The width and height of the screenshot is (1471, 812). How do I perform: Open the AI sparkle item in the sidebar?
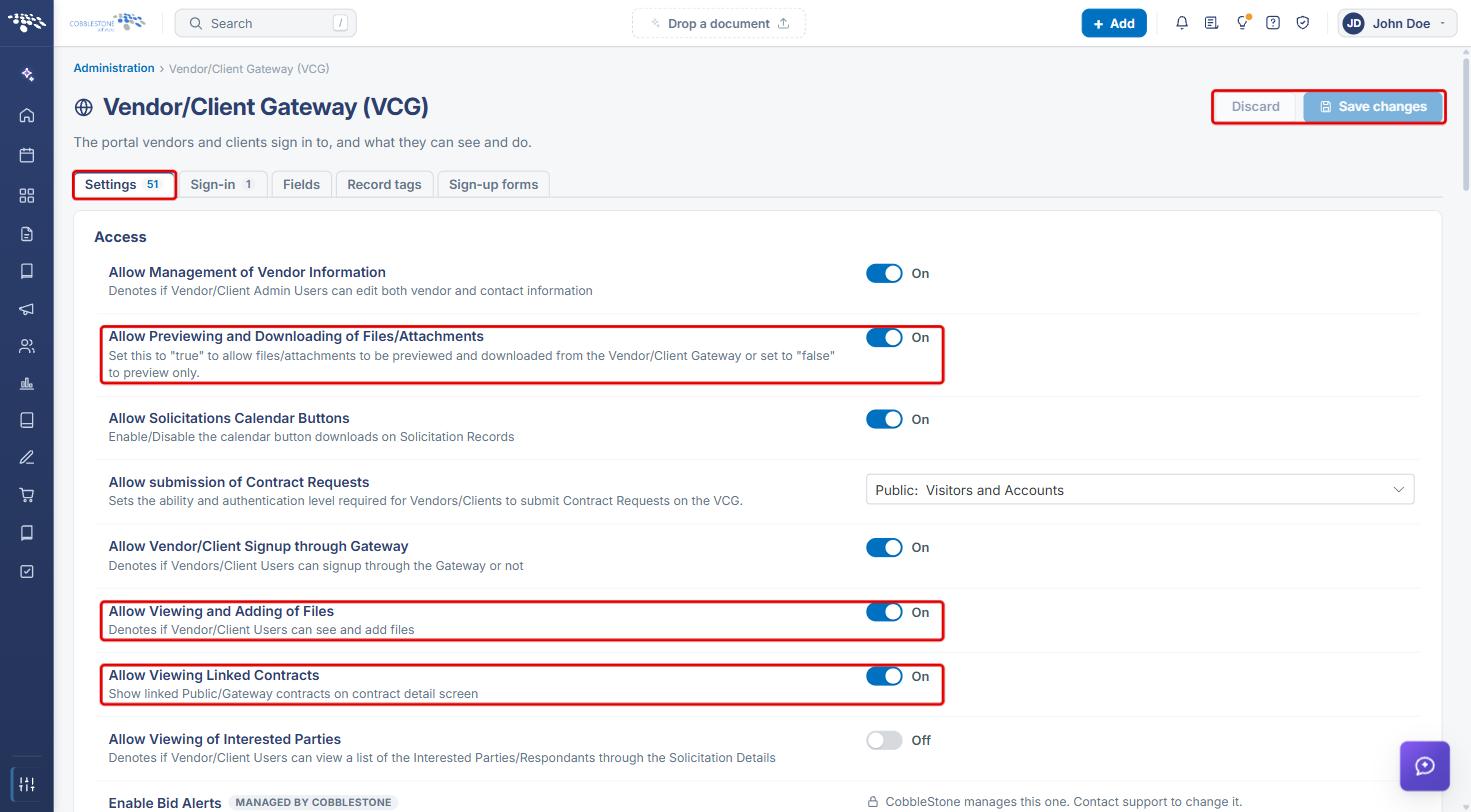pyautogui.click(x=27, y=75)
